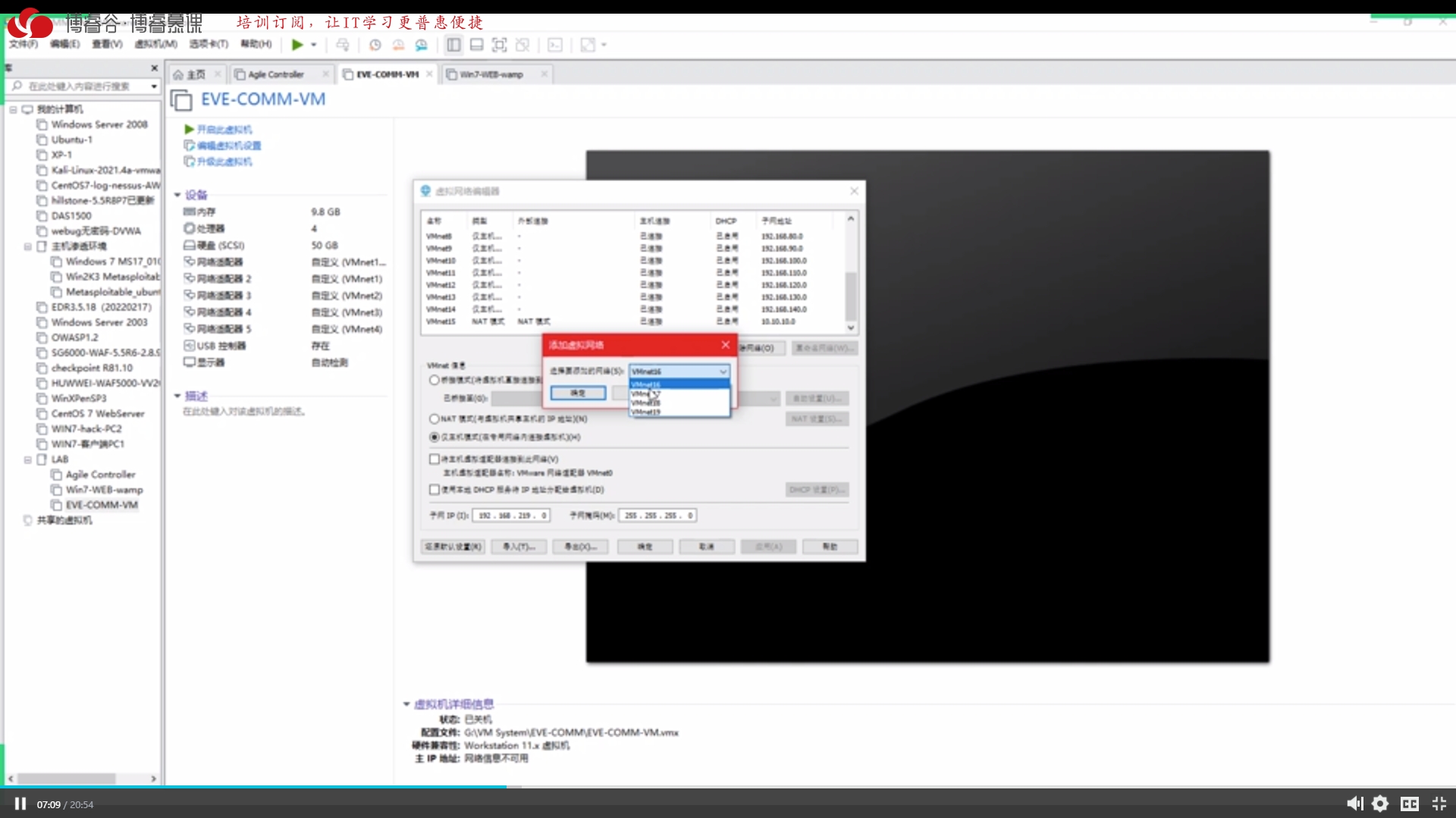Open the 查看(V) menu
The width and height of the screenshot is (1456, 818).
(x=107, y=44)
